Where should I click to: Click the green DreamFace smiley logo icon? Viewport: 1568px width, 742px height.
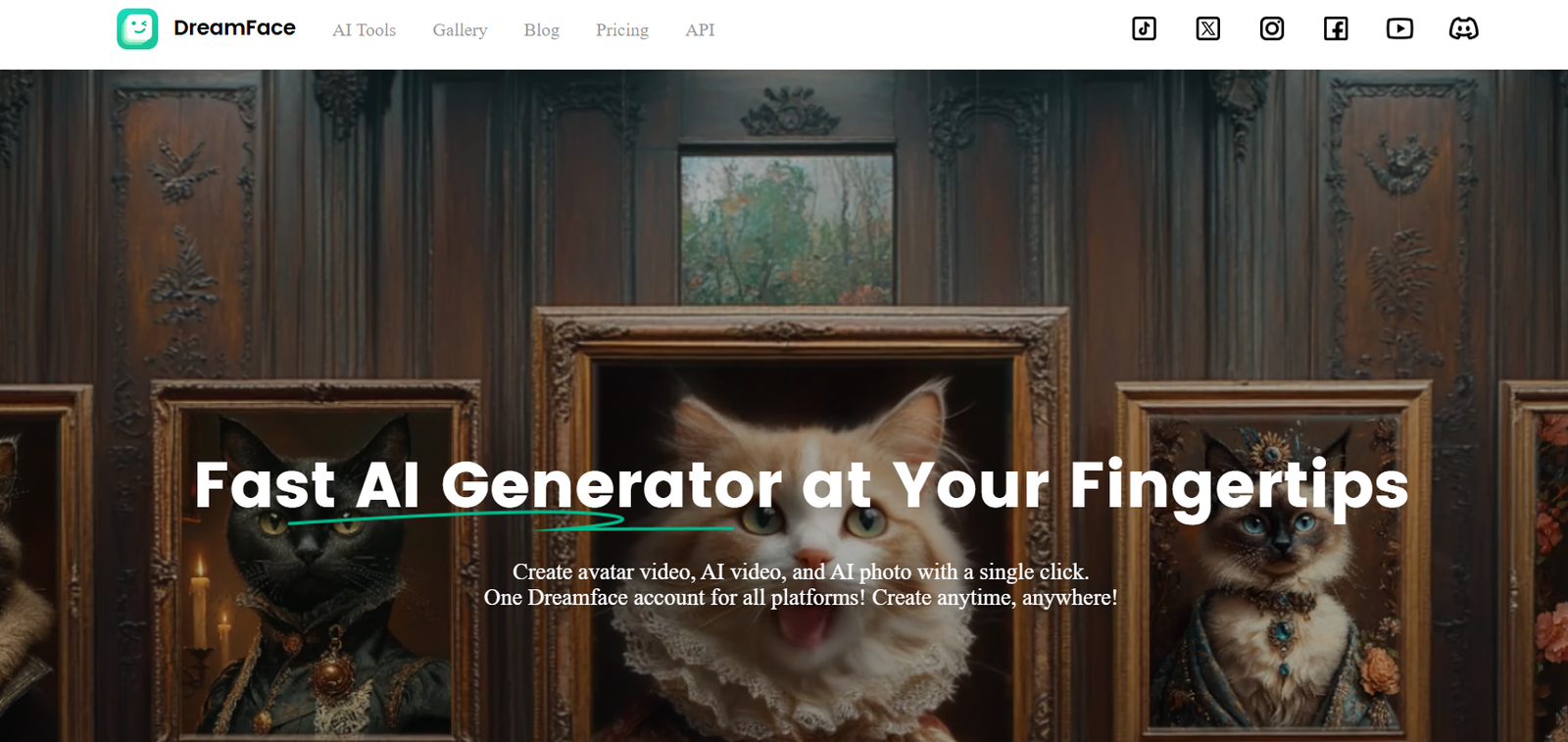pos(137,29)
